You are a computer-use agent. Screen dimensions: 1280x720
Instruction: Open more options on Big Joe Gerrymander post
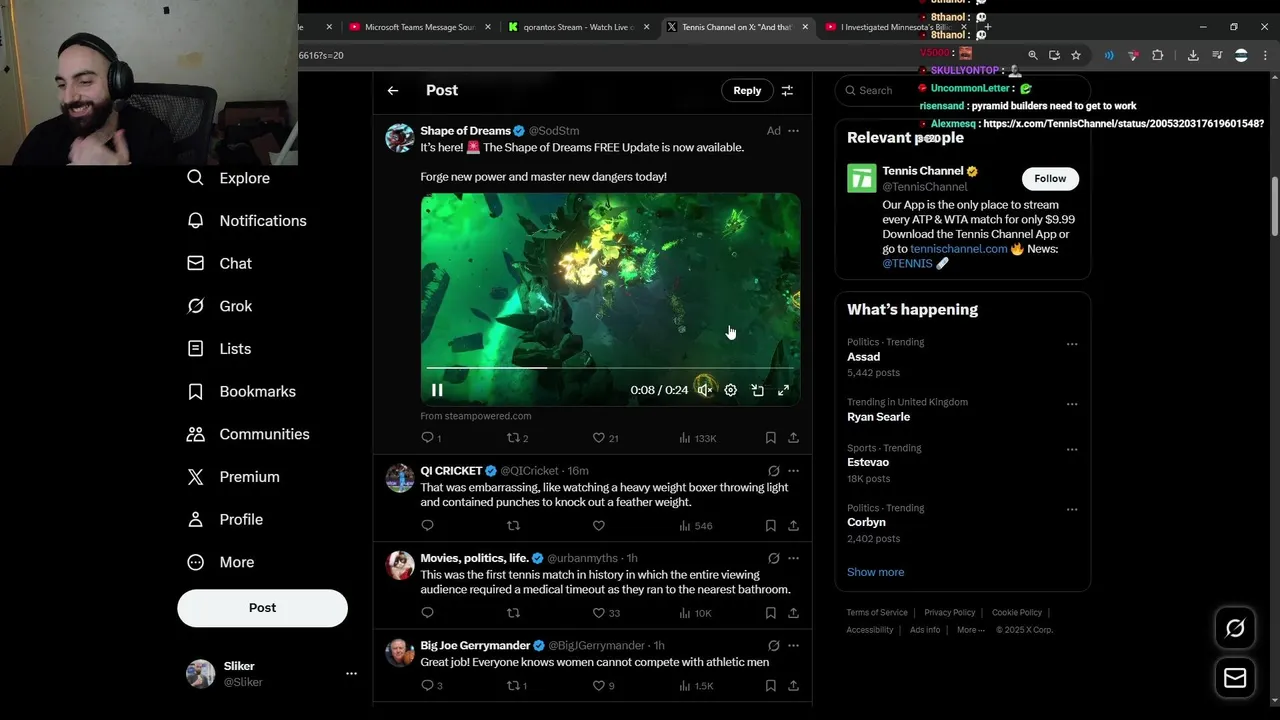[793, 646]
